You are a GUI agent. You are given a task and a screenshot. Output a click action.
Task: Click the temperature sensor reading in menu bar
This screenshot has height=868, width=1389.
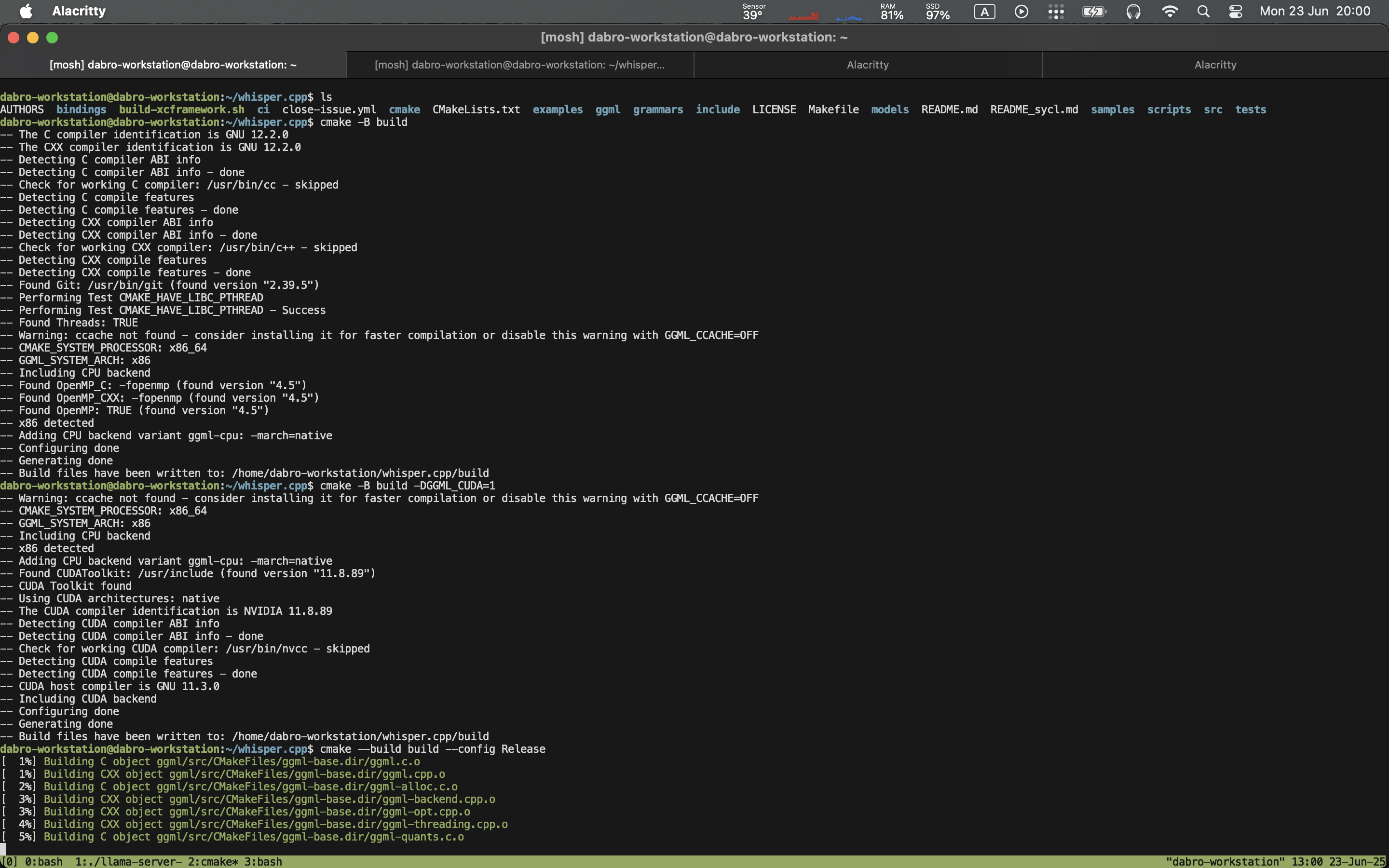click(753, 12)
